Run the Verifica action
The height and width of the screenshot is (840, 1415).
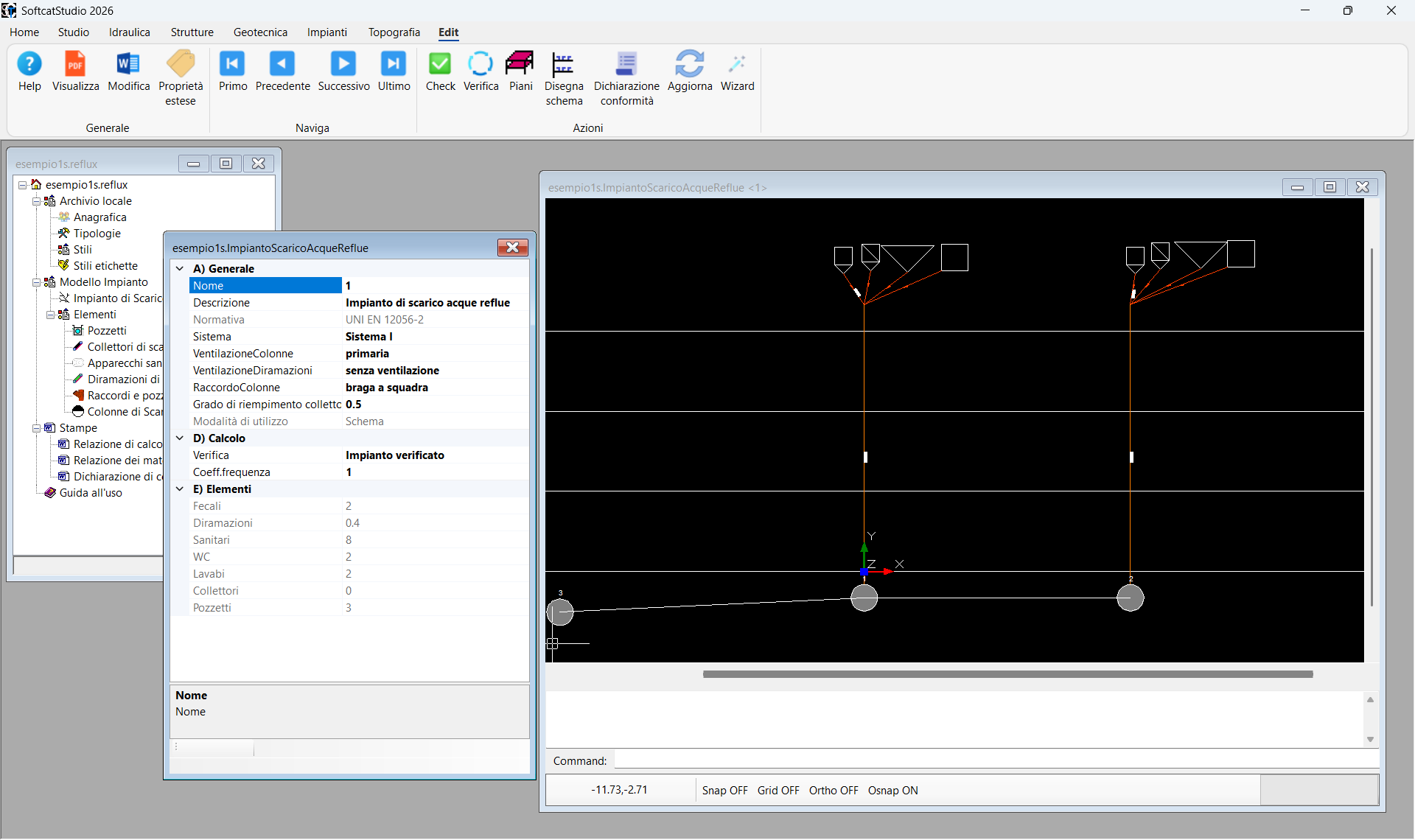tap(481, 71)
